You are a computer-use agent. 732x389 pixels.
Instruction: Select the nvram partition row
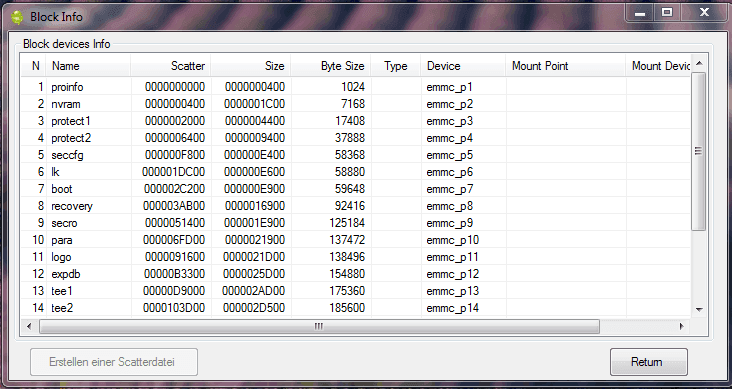coord(355,104)
